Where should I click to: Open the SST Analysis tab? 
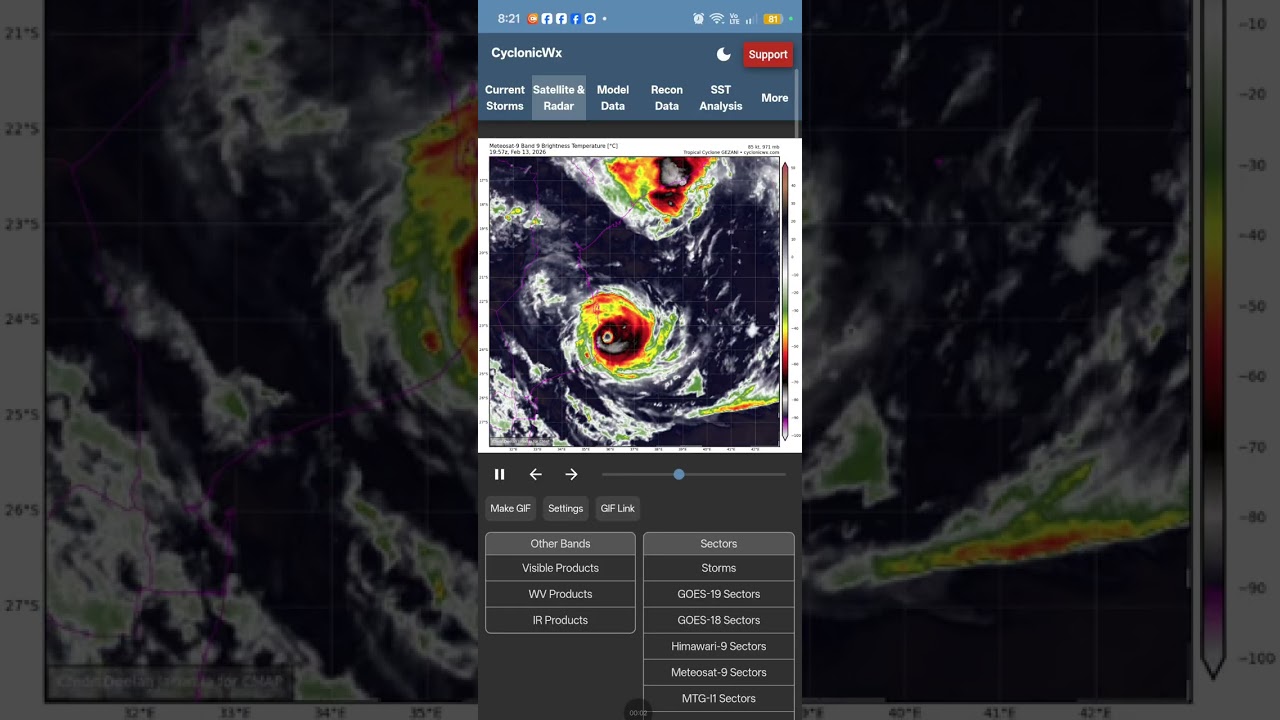click(x=721, y=98)
